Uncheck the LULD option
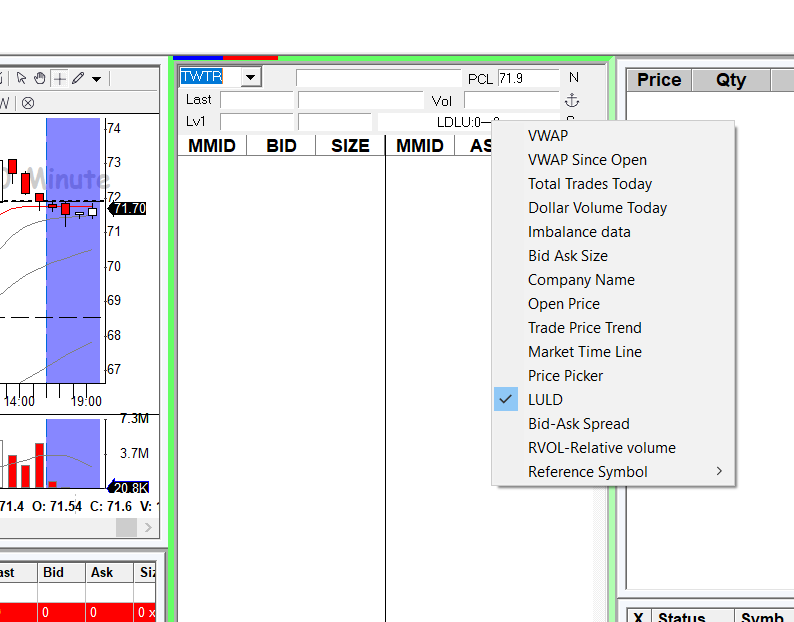Screen dimensions: 794x622 pyautogui.click(x=545, y=400)
